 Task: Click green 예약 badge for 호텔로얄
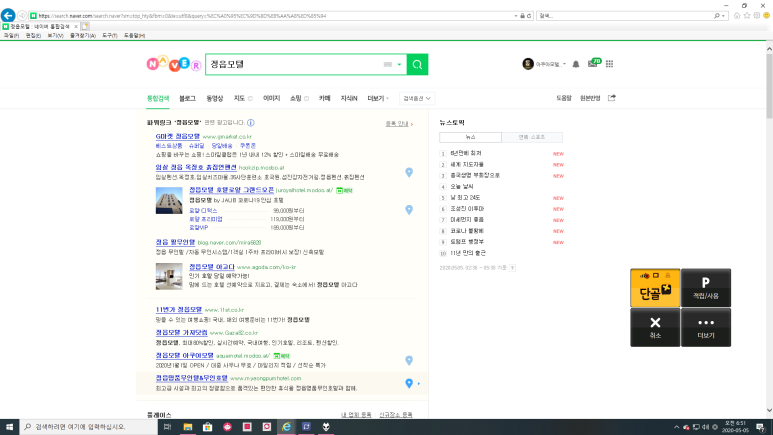pyautogui.click(x=345, y=190)
